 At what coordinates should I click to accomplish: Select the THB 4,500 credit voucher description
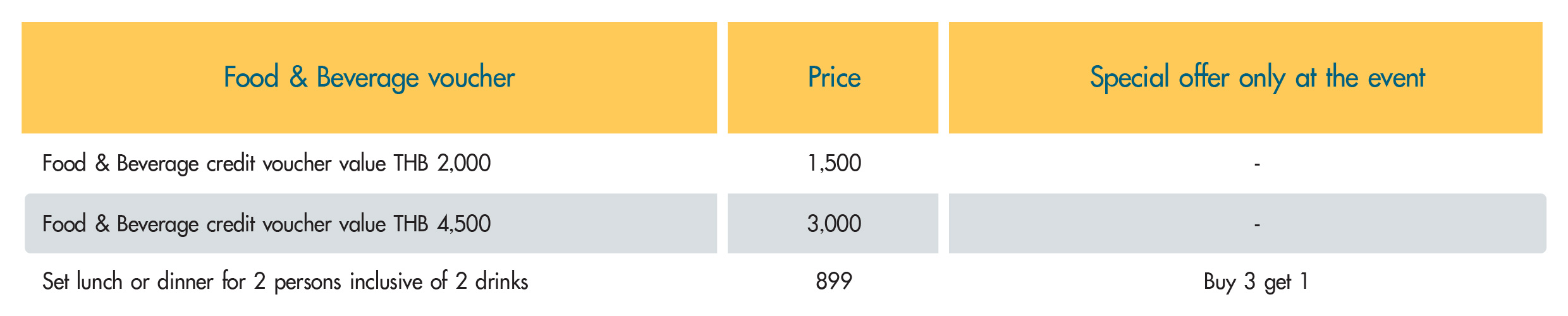[266, 224]
